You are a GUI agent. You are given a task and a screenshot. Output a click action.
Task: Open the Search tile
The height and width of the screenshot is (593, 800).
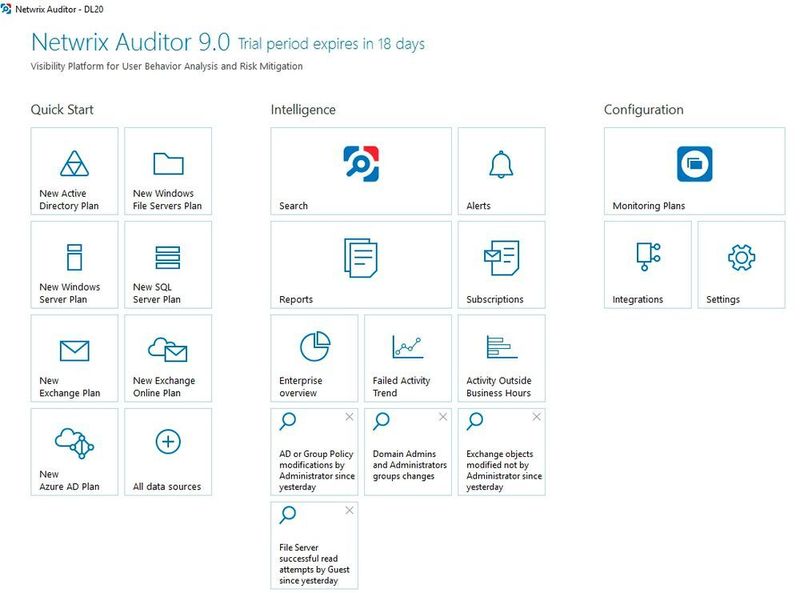[360, 171]
